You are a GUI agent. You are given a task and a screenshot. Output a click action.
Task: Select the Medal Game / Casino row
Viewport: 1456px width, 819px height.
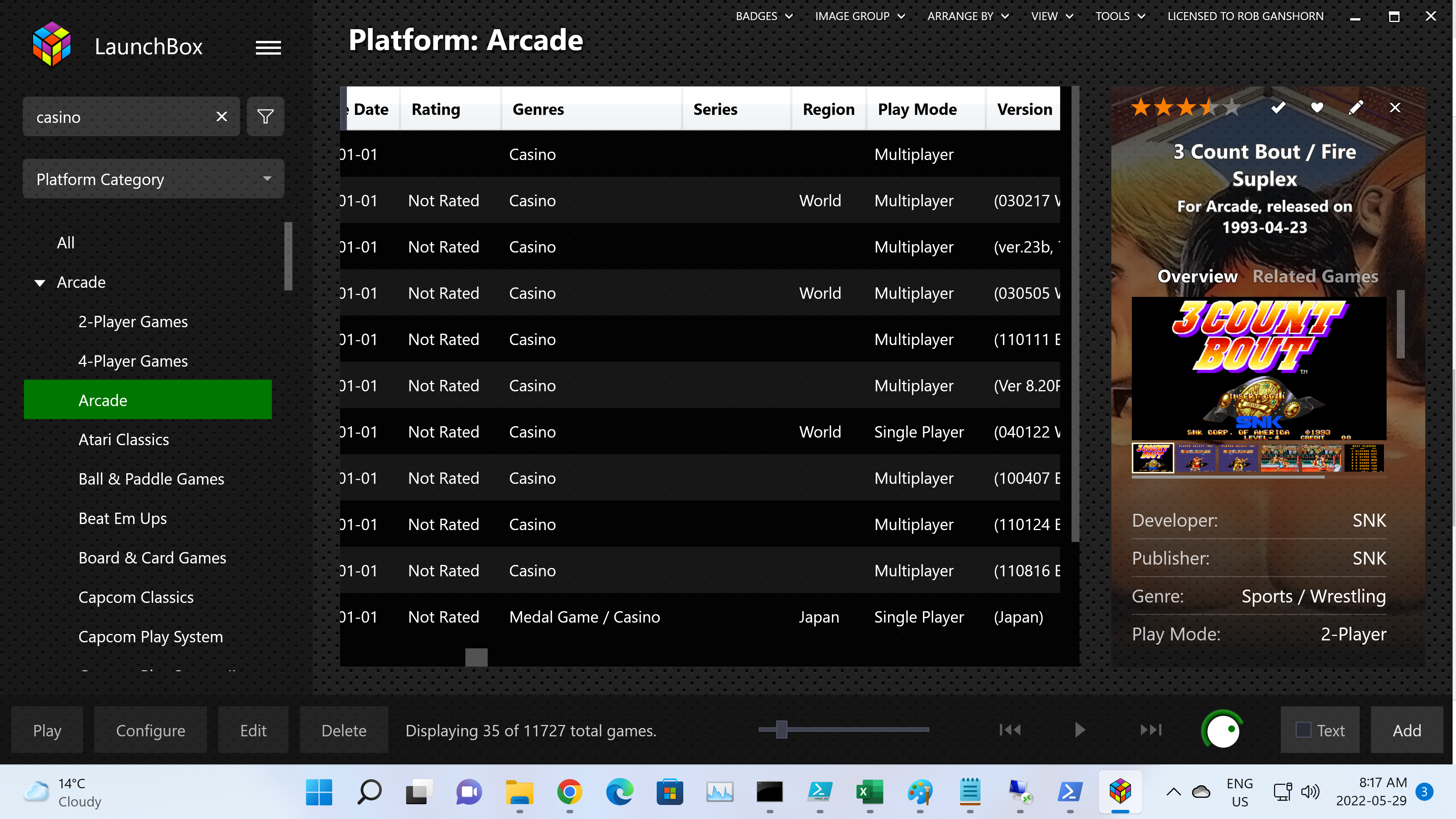pos(700,617)
